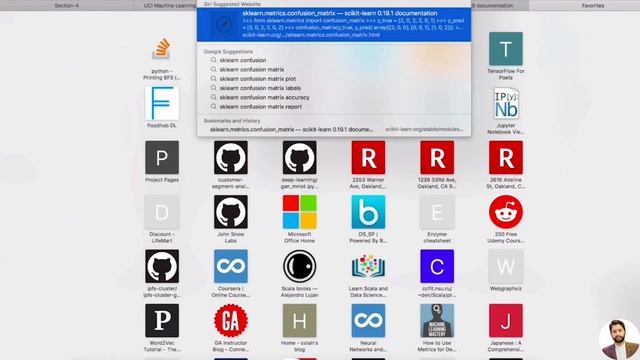Open the Stack Overflow Printing BFS favorite

[x=162, y=49]
